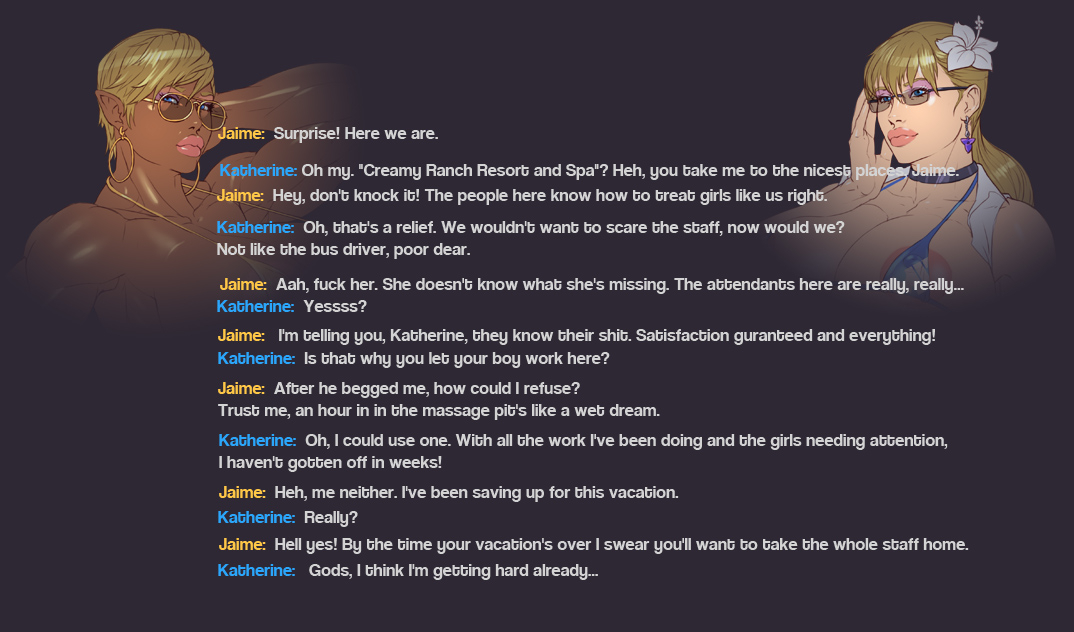Select the "Surprise! Here we are." dialogue line
The height and width of the screenshot is (632, 1074).
[356, 133]
